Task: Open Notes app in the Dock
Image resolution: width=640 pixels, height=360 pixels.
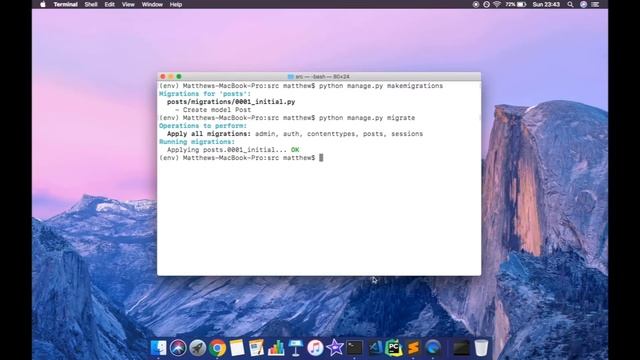Action: 237,348
